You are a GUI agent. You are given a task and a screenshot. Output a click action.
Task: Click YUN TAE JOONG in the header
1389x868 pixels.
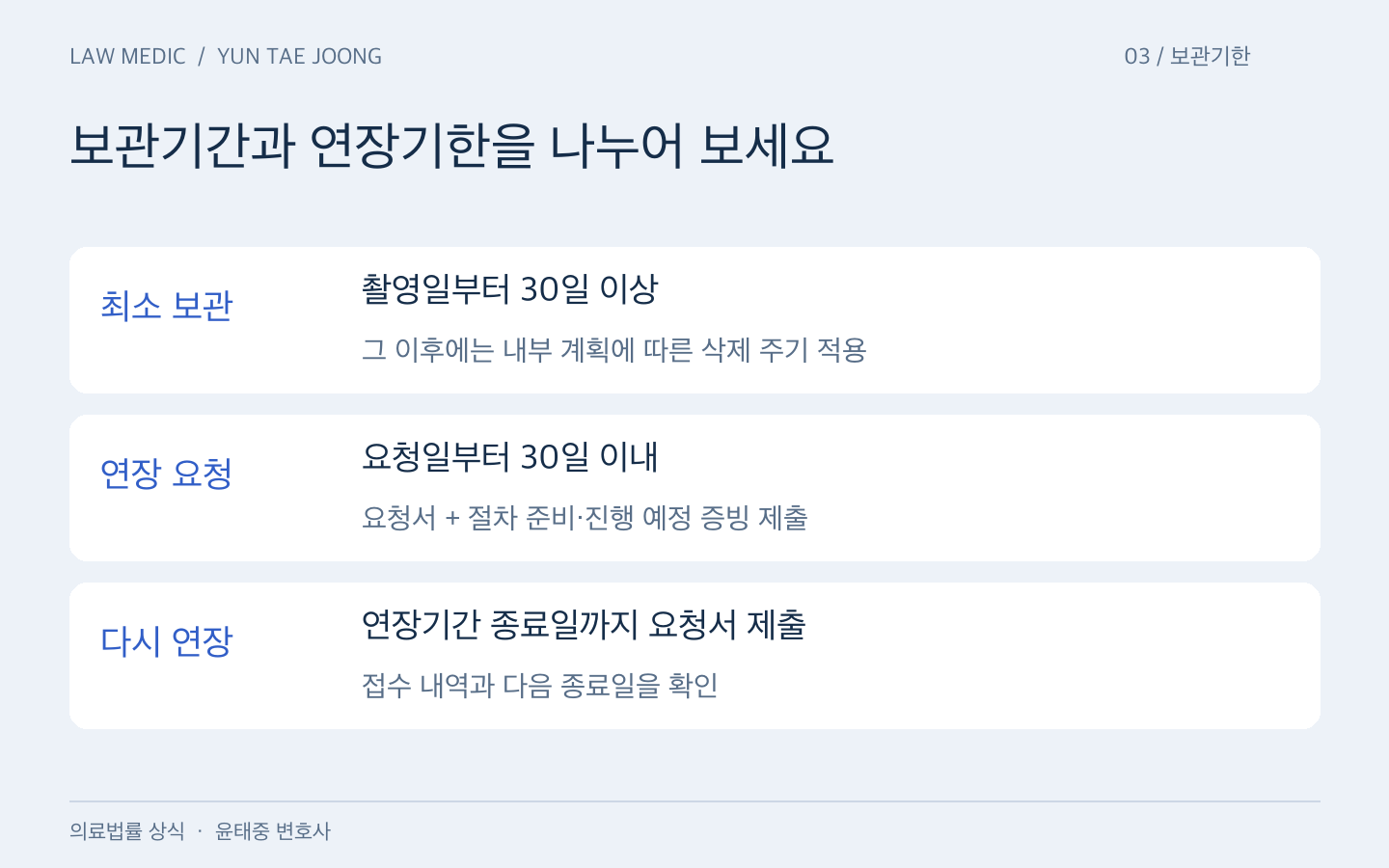click(x=299, y=56)
